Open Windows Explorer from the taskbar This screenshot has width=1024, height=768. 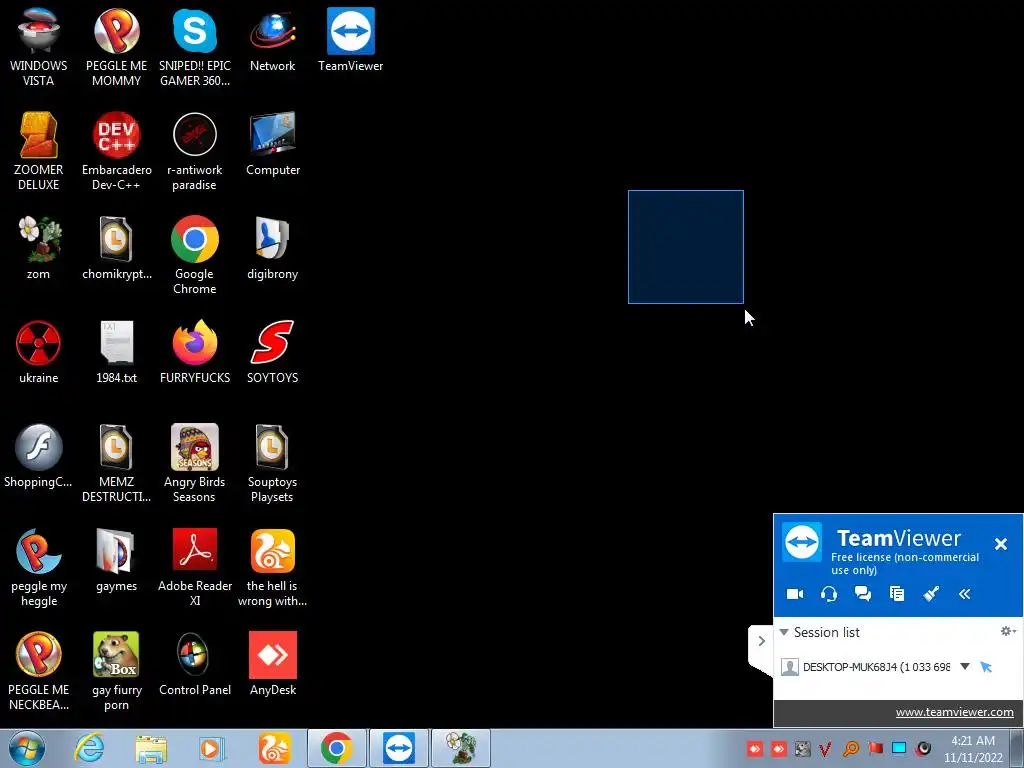click(x=150, y=748)
